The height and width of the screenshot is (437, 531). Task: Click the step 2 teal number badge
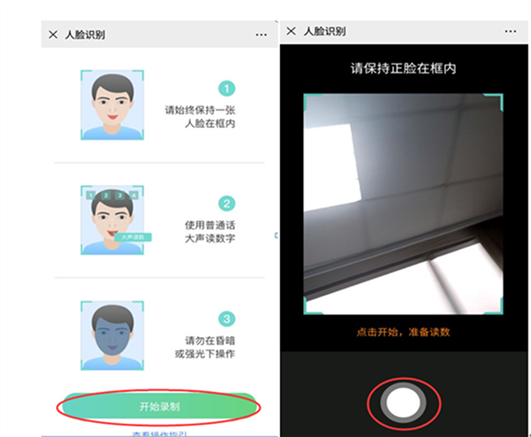[x=227, y=204]
